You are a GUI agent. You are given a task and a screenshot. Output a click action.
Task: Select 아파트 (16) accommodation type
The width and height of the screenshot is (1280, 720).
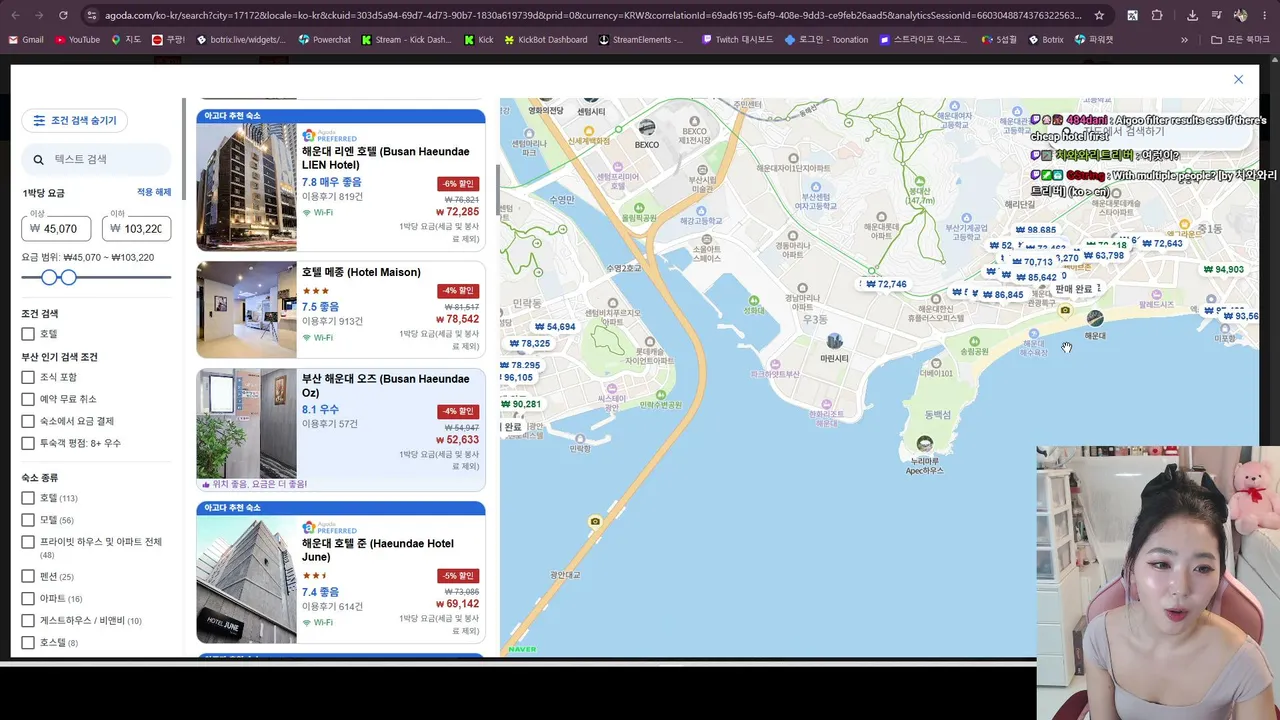(28, 598)
